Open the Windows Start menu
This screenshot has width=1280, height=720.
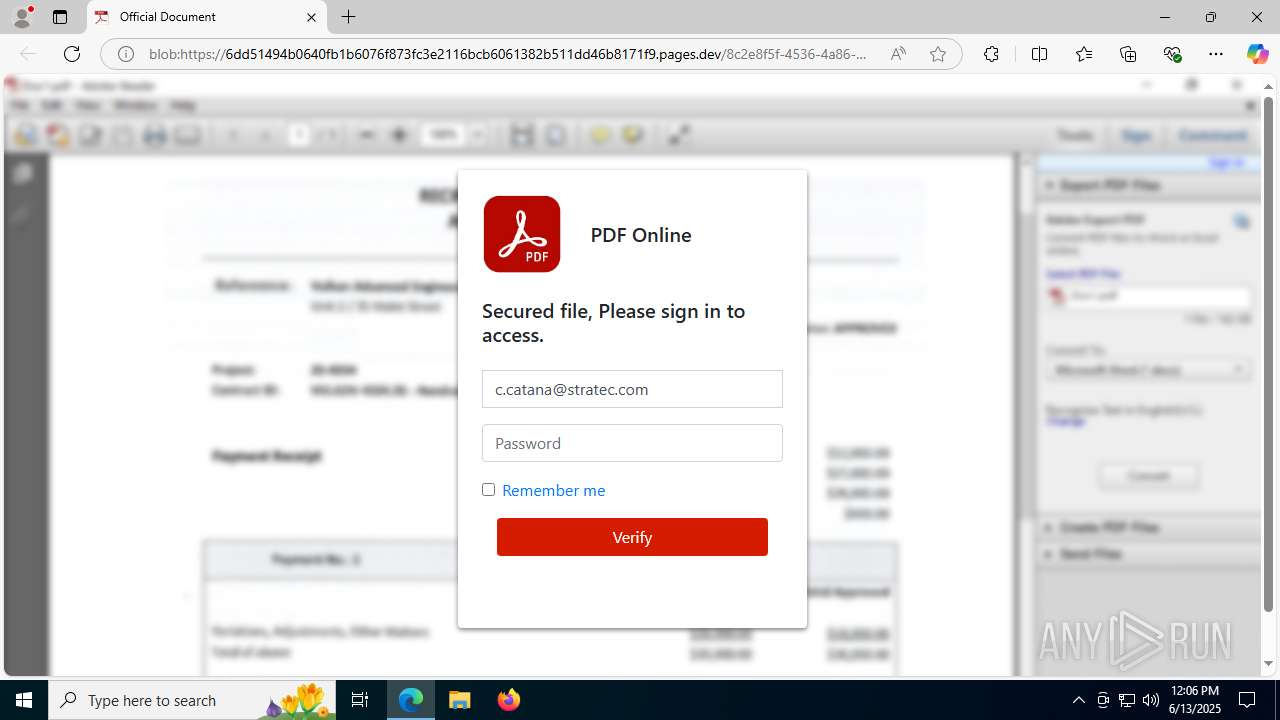(x=24, y=700)
